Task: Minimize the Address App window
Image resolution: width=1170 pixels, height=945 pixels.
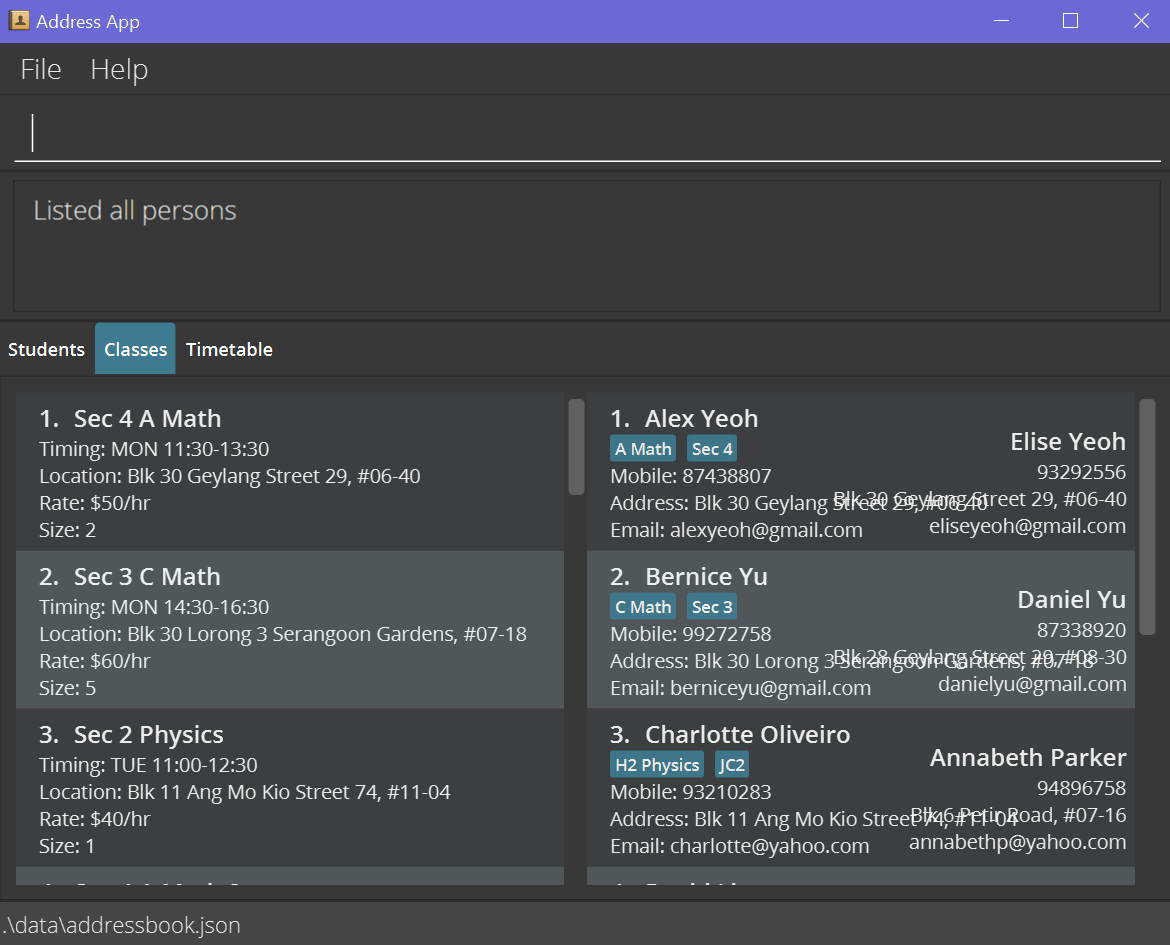Action: click(1001, 21)
